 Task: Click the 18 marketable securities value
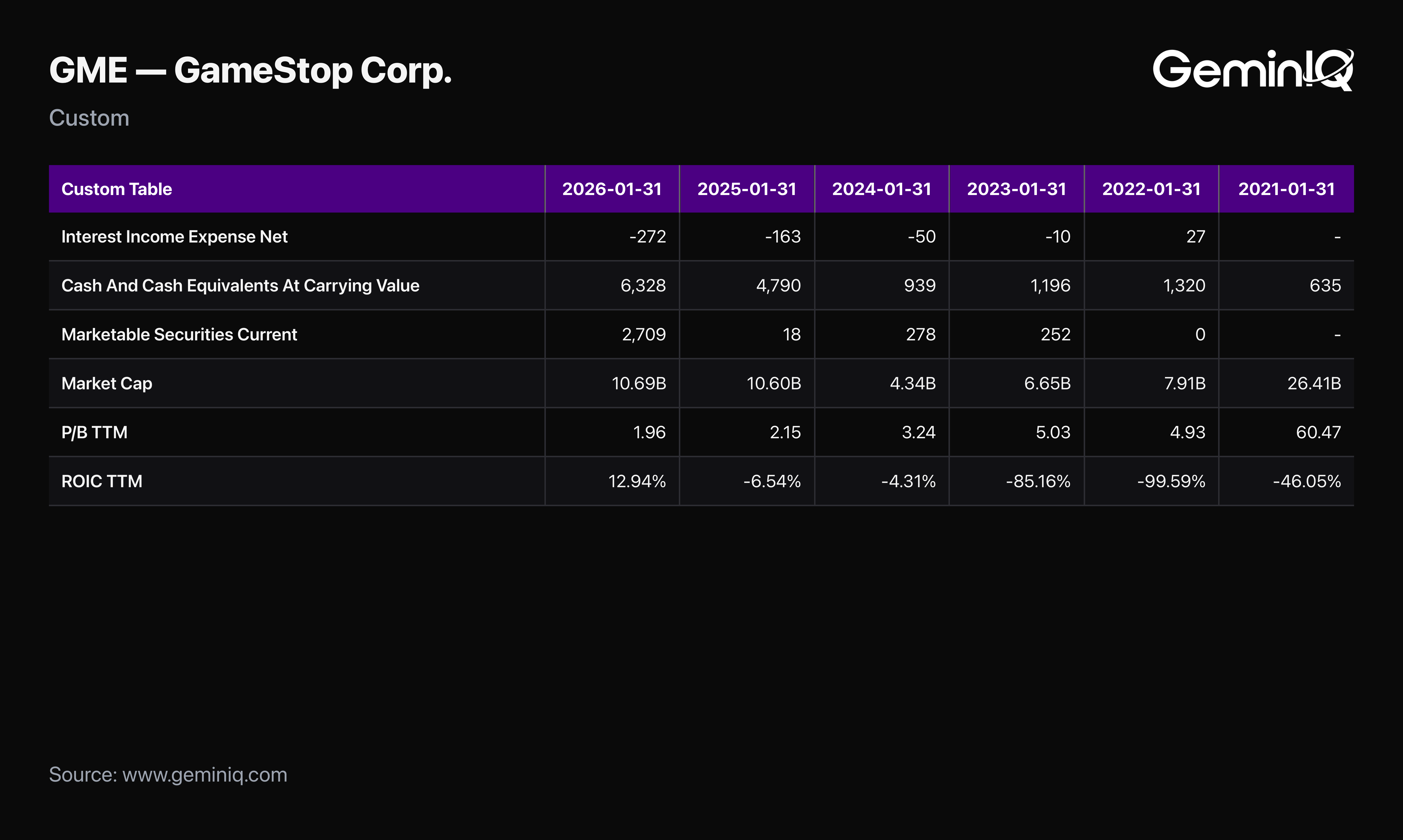(x=792, y=335)
